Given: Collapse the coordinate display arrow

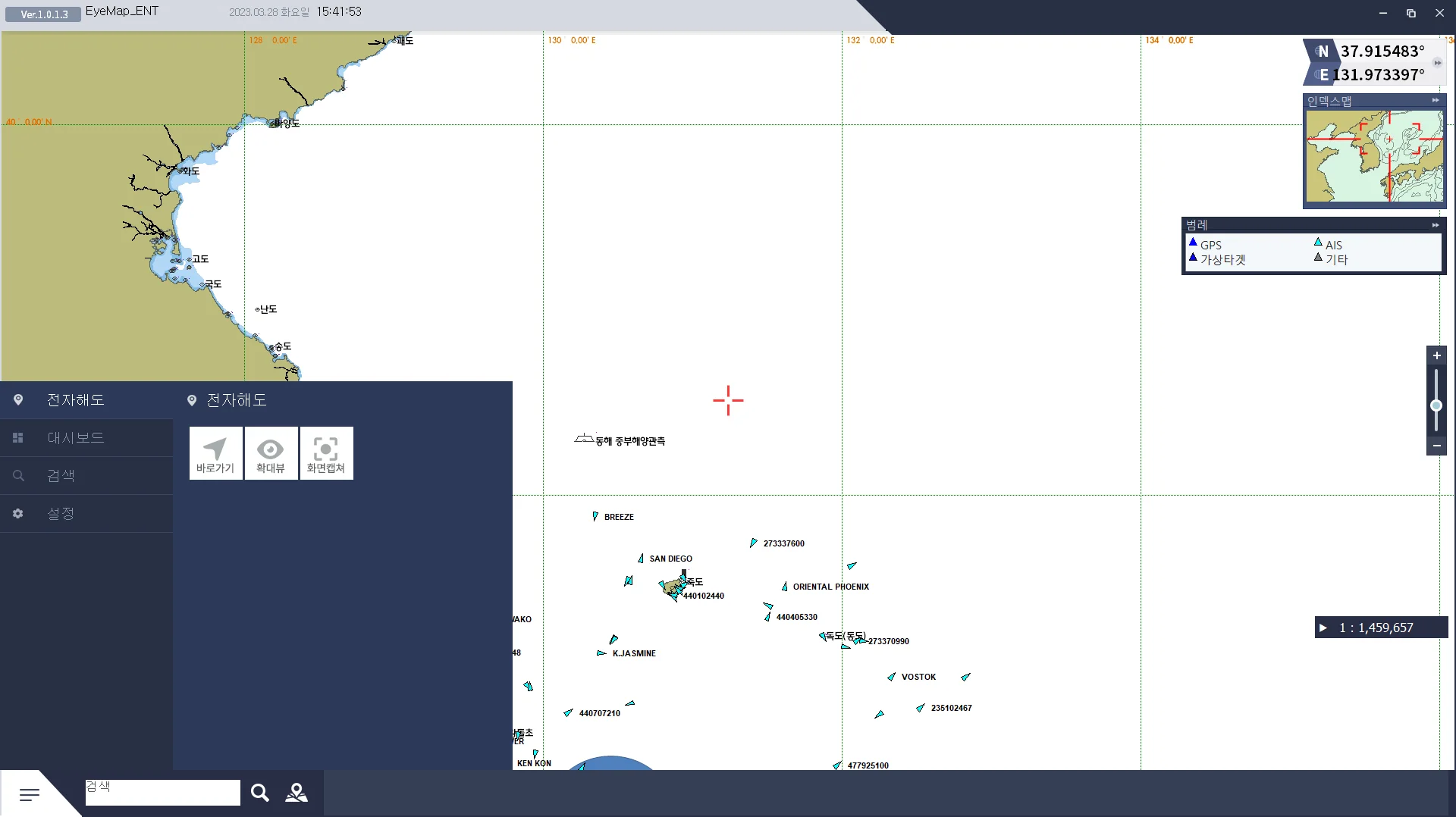Looking at the screenshot, I should [x=1437, y=63].
